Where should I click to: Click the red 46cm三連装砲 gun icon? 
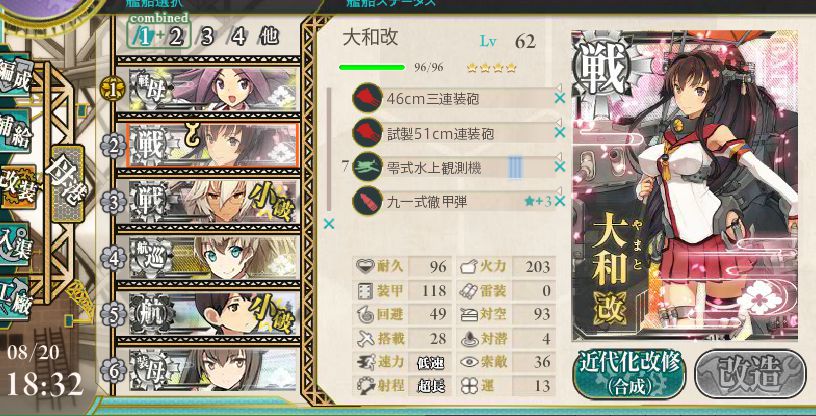(x=367, y=98)
